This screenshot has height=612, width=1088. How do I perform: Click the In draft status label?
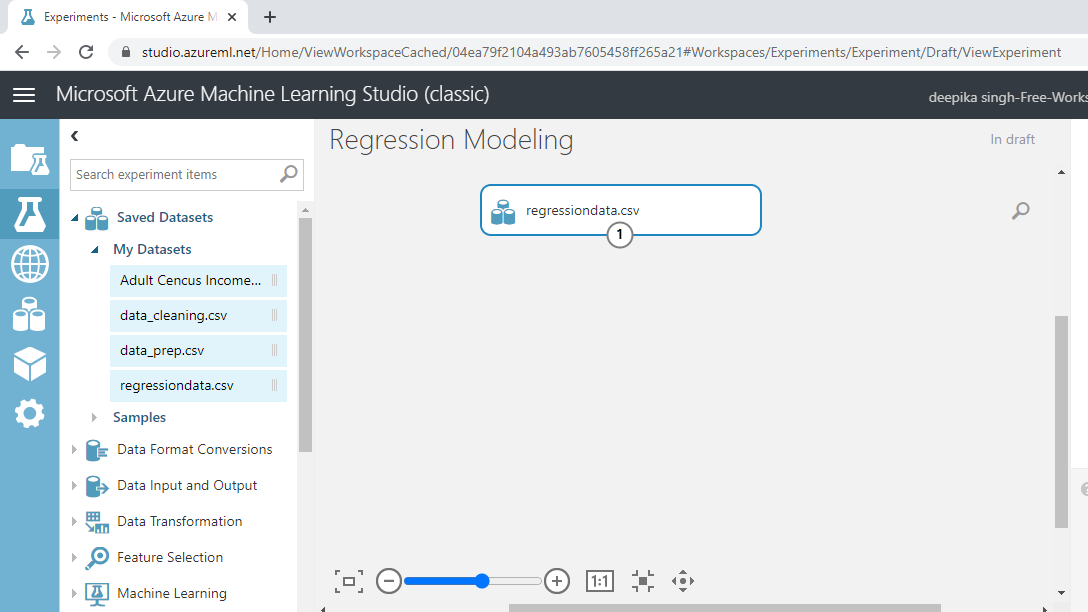(1012, 139)
